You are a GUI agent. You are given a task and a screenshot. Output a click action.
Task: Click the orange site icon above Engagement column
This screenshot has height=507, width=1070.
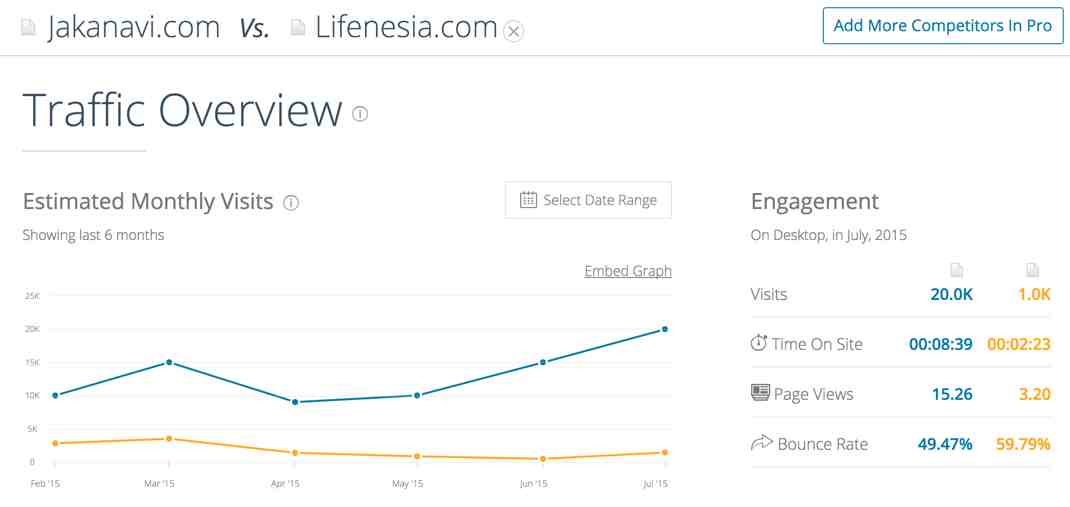coord(1032,271)
